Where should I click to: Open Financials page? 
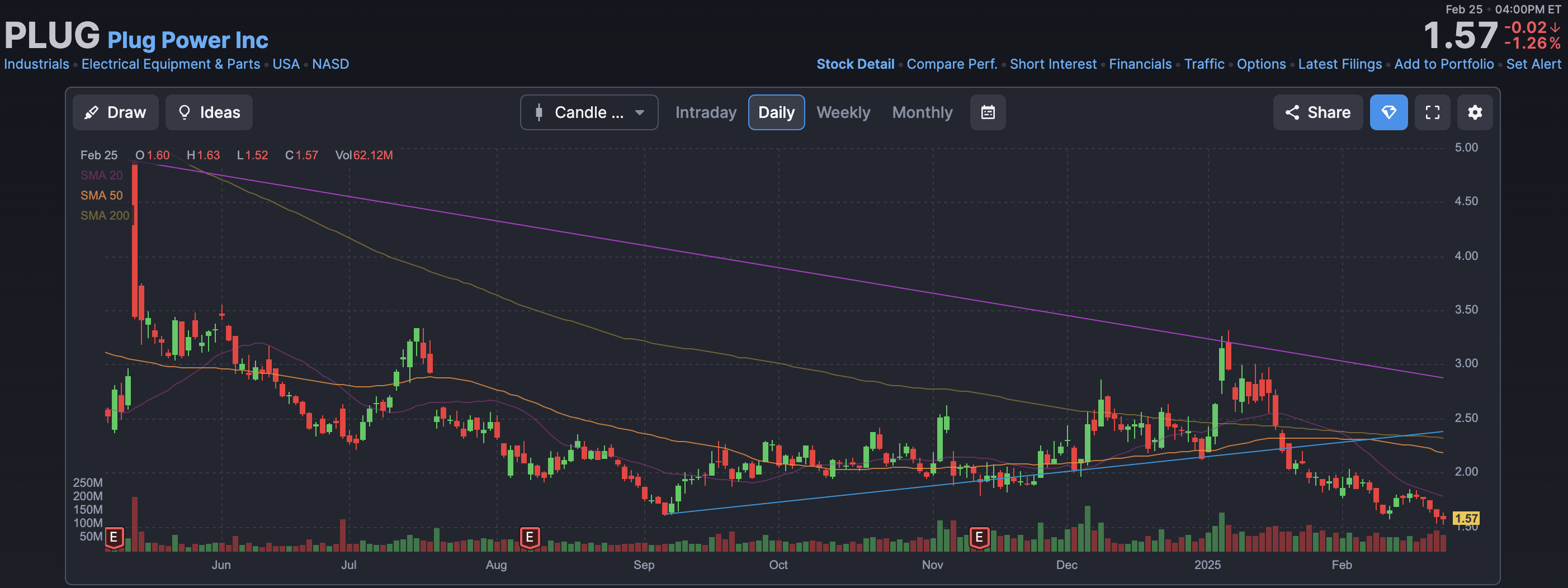(x=1140, y=64)
